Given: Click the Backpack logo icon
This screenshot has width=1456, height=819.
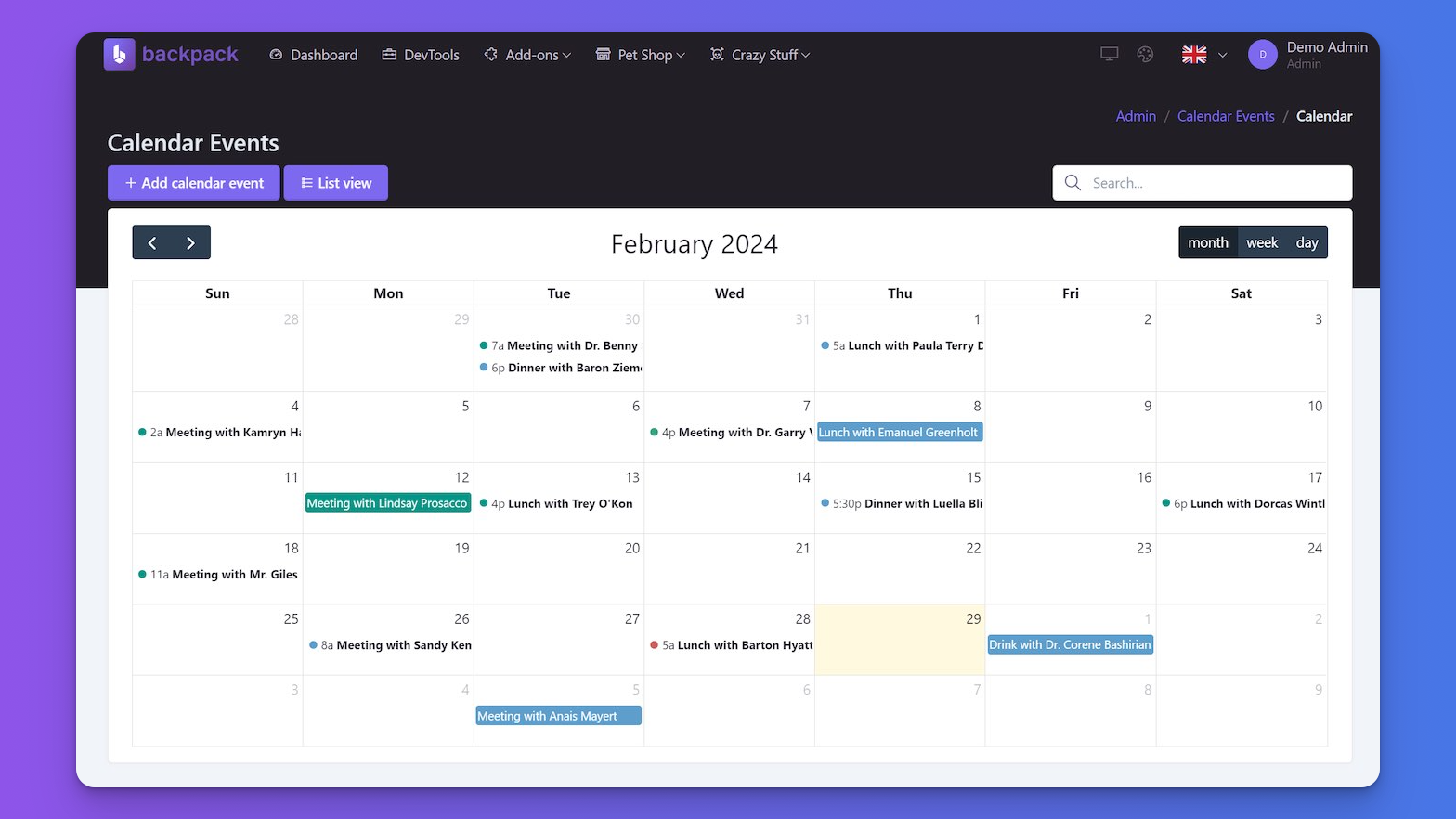Looking at the screenshot, I should [119, 55].
